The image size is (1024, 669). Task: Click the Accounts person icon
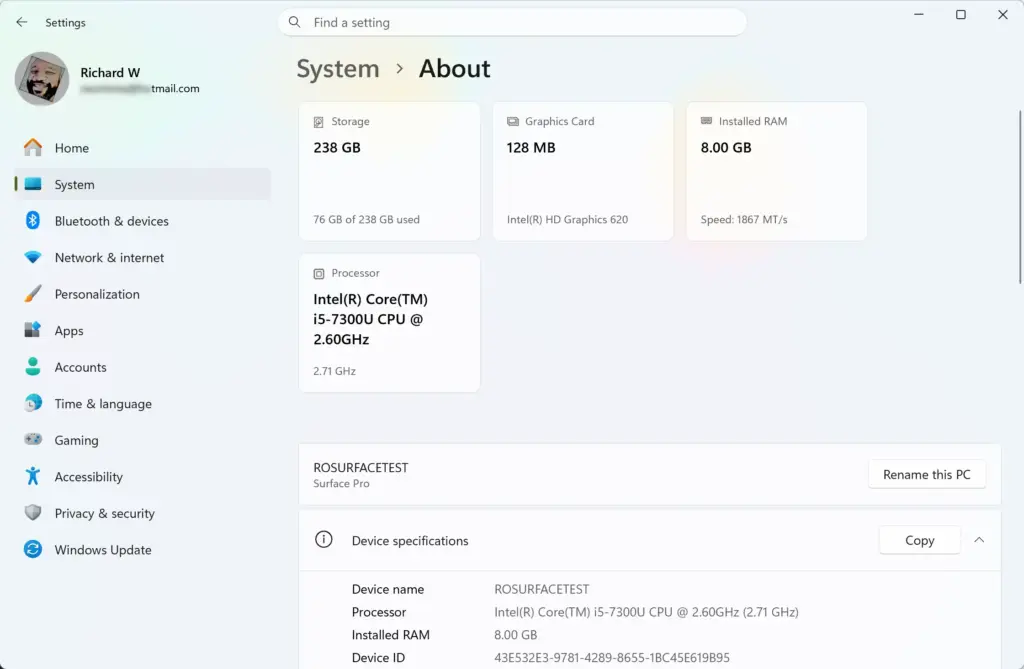point(33,367)
